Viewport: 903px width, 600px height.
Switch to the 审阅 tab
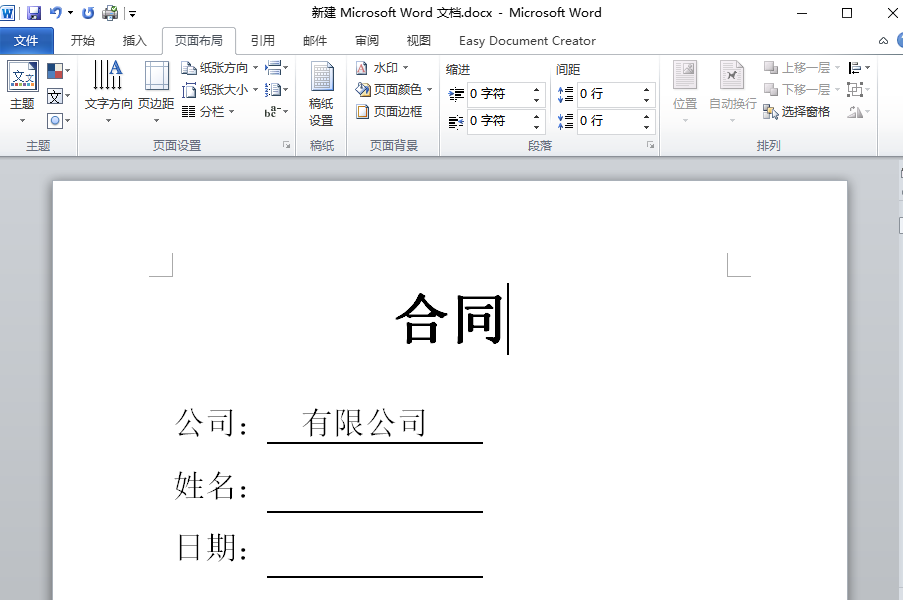click(367, 41)
